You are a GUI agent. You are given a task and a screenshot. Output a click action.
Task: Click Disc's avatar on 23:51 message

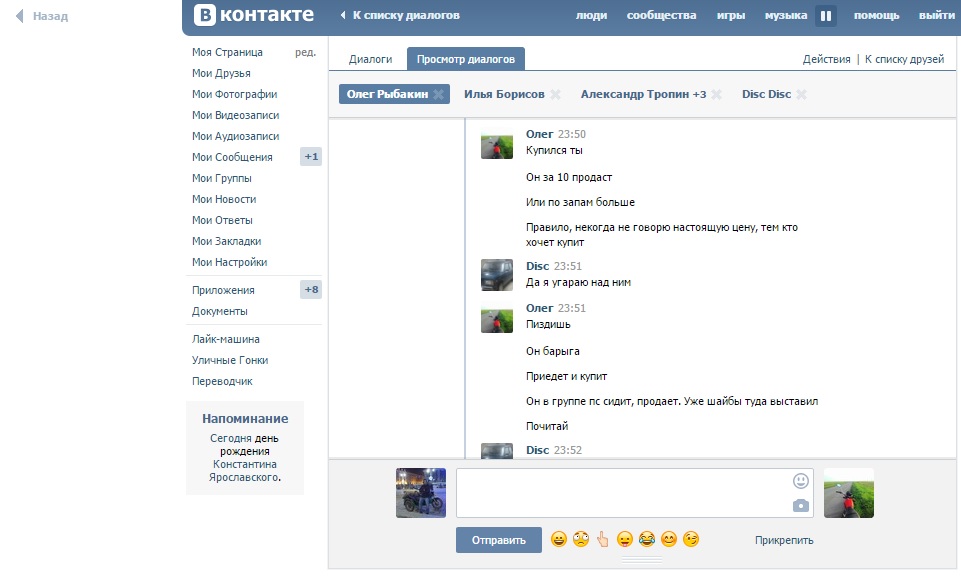(x=496, y=275)
